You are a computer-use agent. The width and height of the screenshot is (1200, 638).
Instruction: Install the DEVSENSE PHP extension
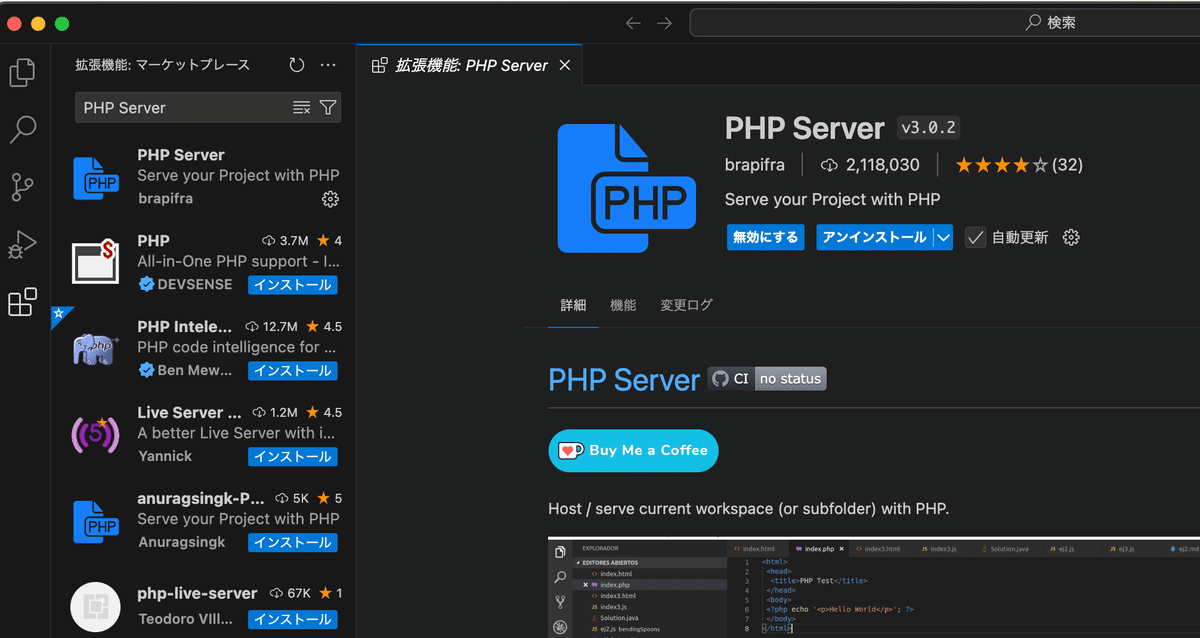292,285
